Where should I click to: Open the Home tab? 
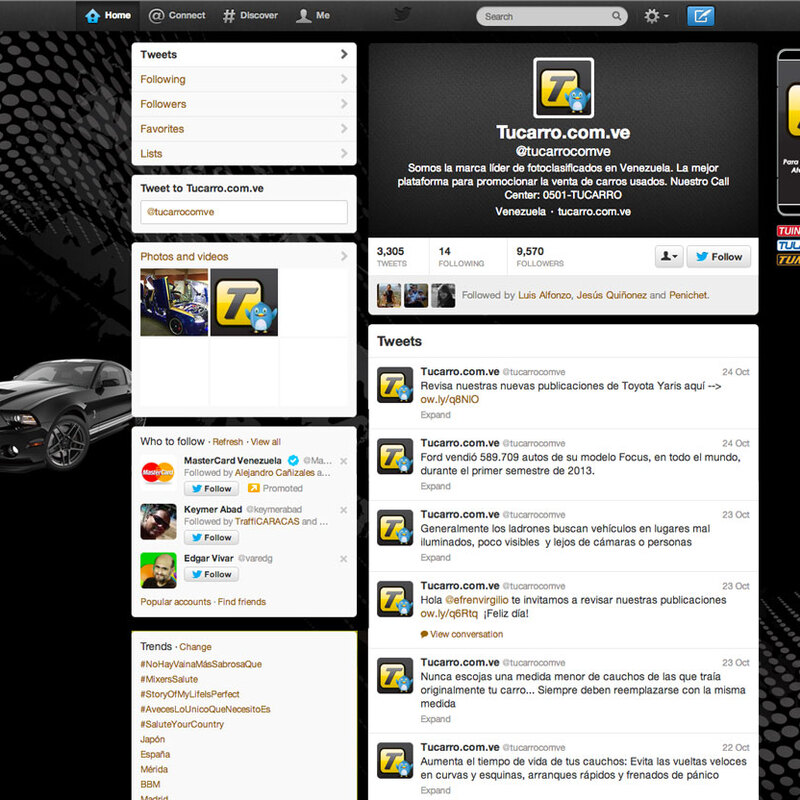coord(108,16)
